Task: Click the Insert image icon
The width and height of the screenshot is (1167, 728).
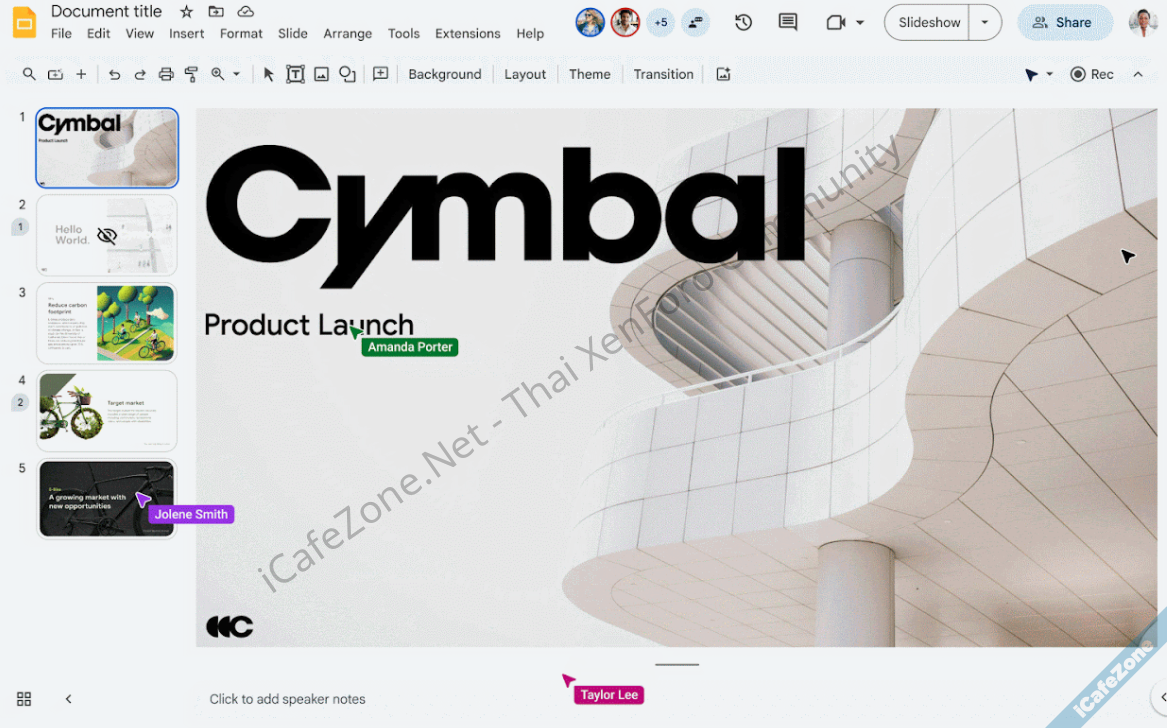Action: (x=321, y=74)
